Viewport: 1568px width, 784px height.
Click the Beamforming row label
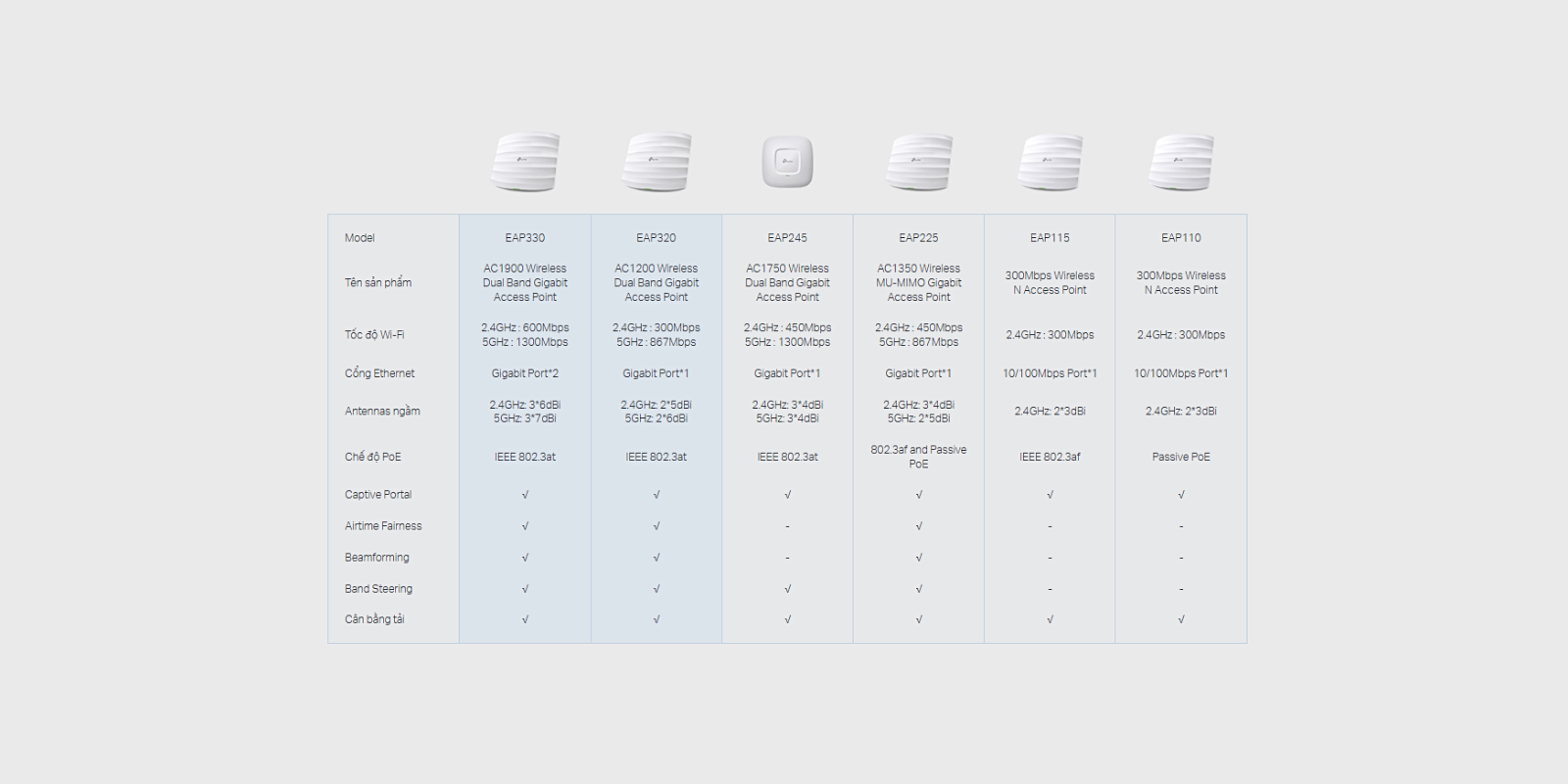click(377, 558)
